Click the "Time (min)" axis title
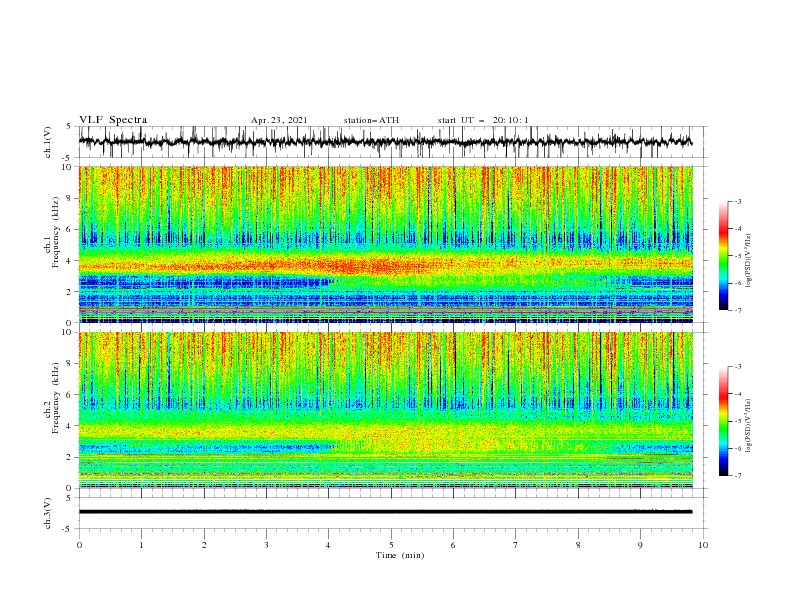Viewport: 792px width, 612px height. [x=400, y=555]
